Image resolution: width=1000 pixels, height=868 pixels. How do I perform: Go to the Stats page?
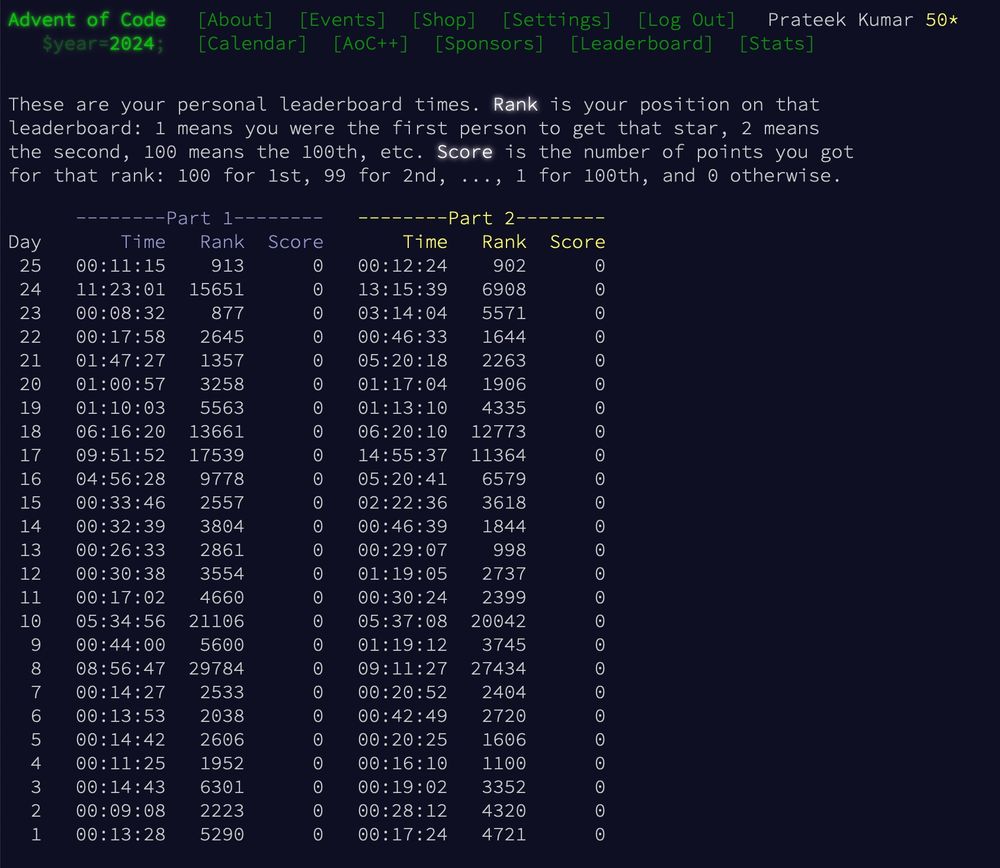coord(775,43)
